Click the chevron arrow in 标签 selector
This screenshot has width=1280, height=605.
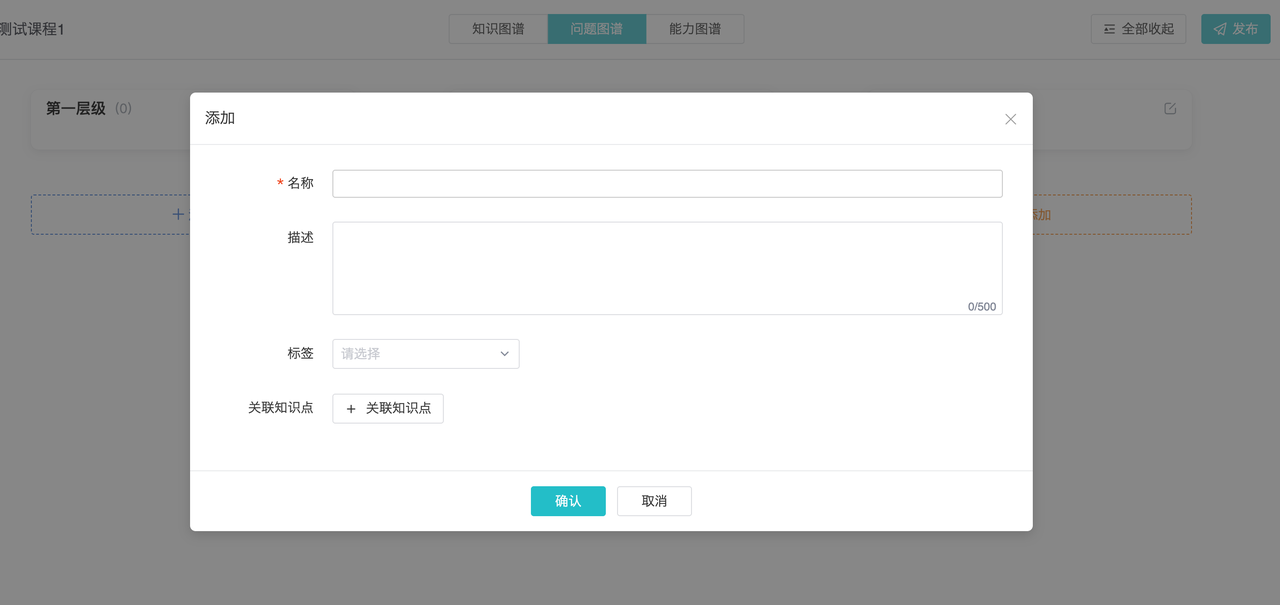coord(505,354)
